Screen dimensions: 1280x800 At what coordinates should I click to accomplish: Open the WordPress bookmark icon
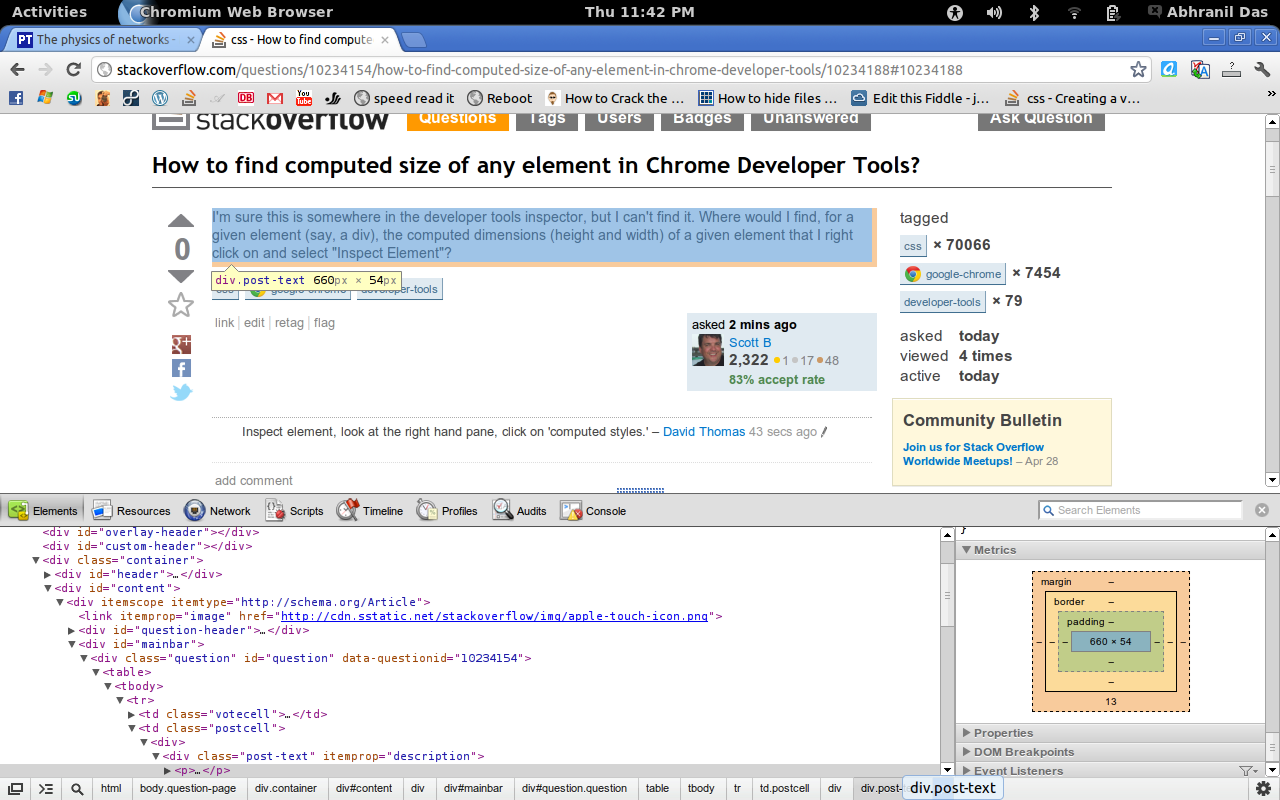(x=159, y=98)
